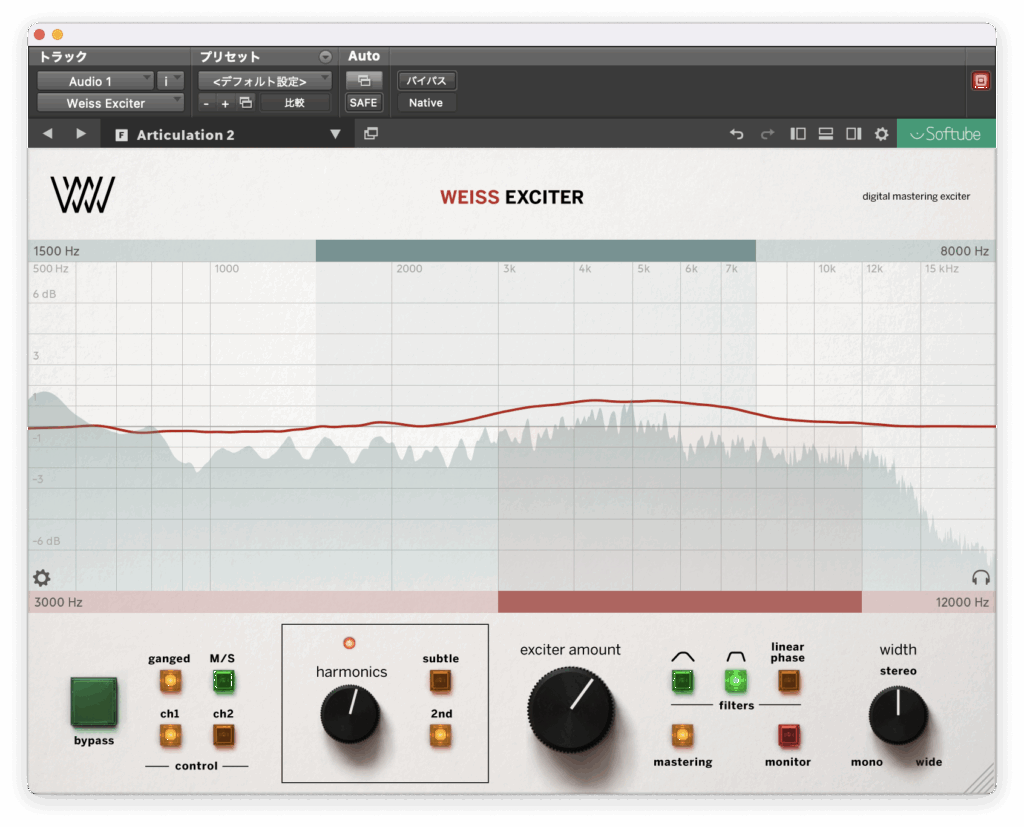1024x827 pixels.
Task: Toggle the subtle harmonics button
Action: 441,681
